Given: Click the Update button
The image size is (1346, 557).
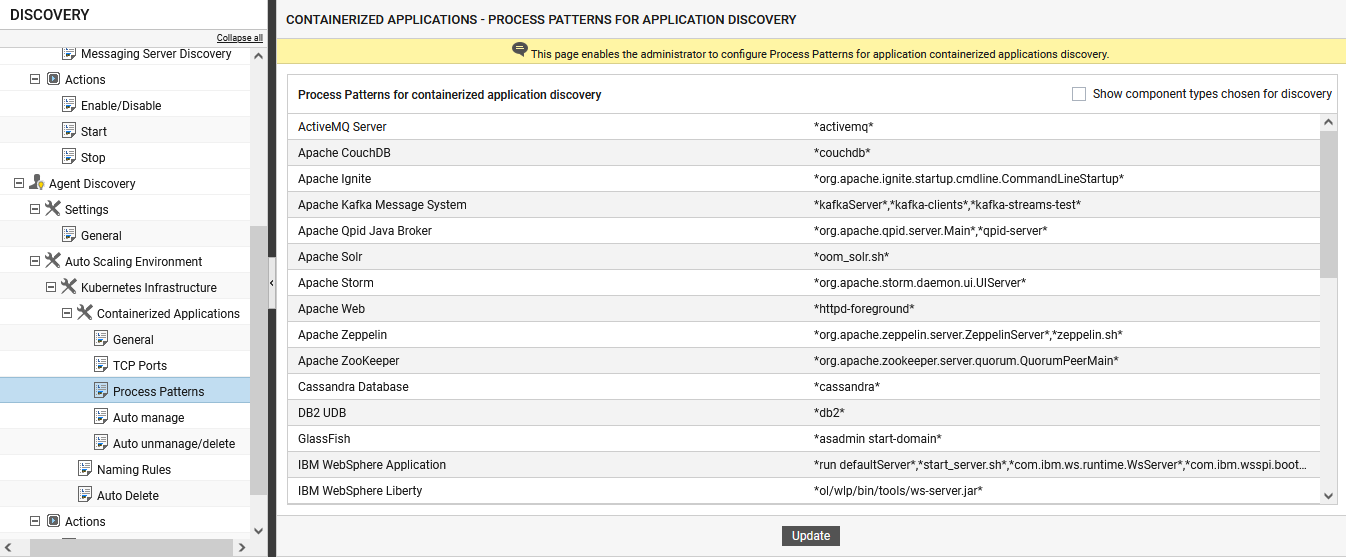Looking at the screenshot, I should click(811, 536).
